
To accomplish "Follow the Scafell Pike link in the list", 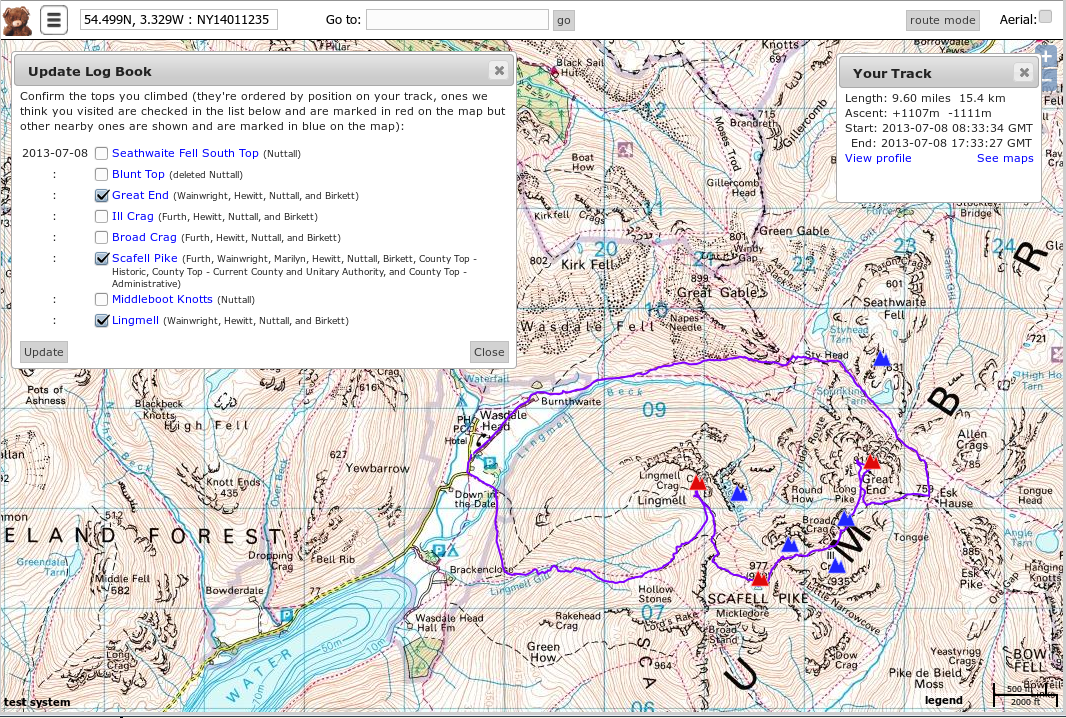I will point(145,258).
